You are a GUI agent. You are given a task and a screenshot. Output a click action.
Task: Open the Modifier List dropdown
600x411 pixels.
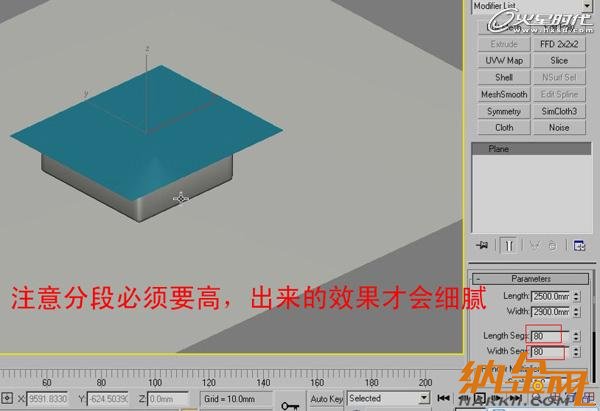(x=587, y=5)
